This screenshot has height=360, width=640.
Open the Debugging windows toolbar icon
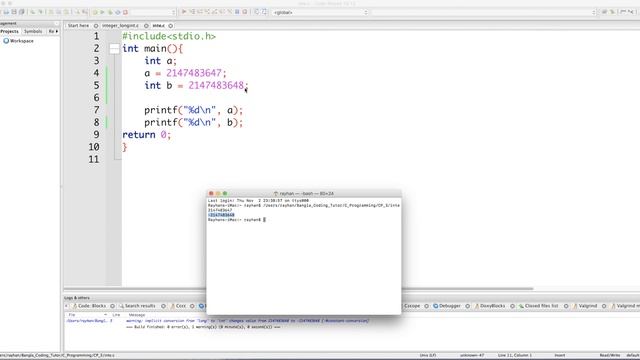tap(257, 12)
